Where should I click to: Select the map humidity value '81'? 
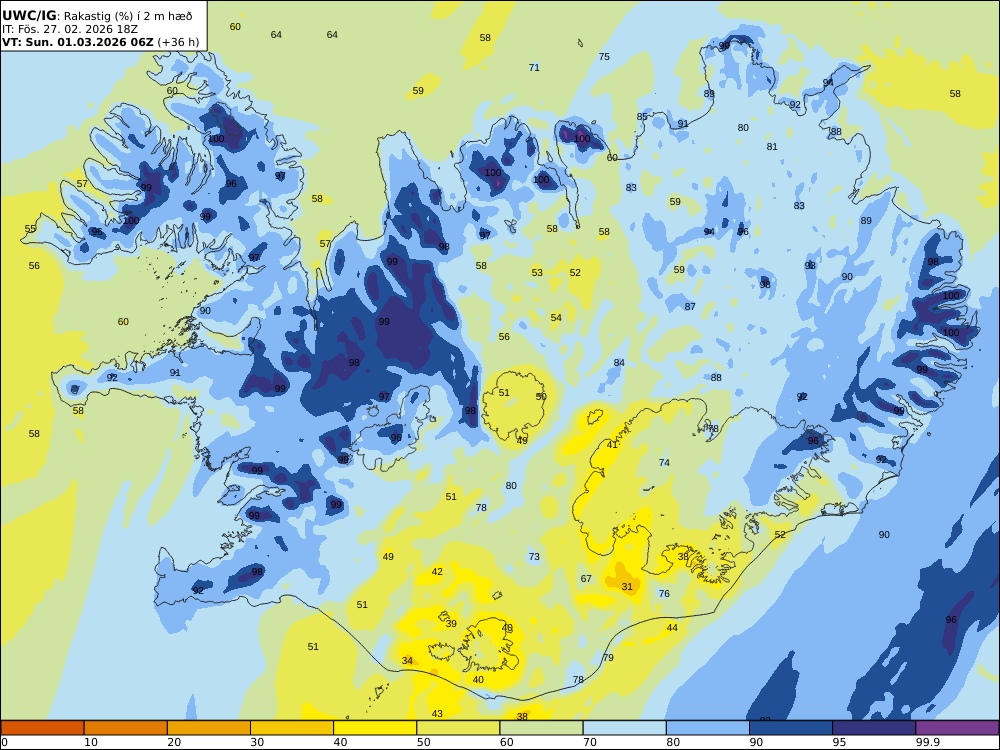772,147
